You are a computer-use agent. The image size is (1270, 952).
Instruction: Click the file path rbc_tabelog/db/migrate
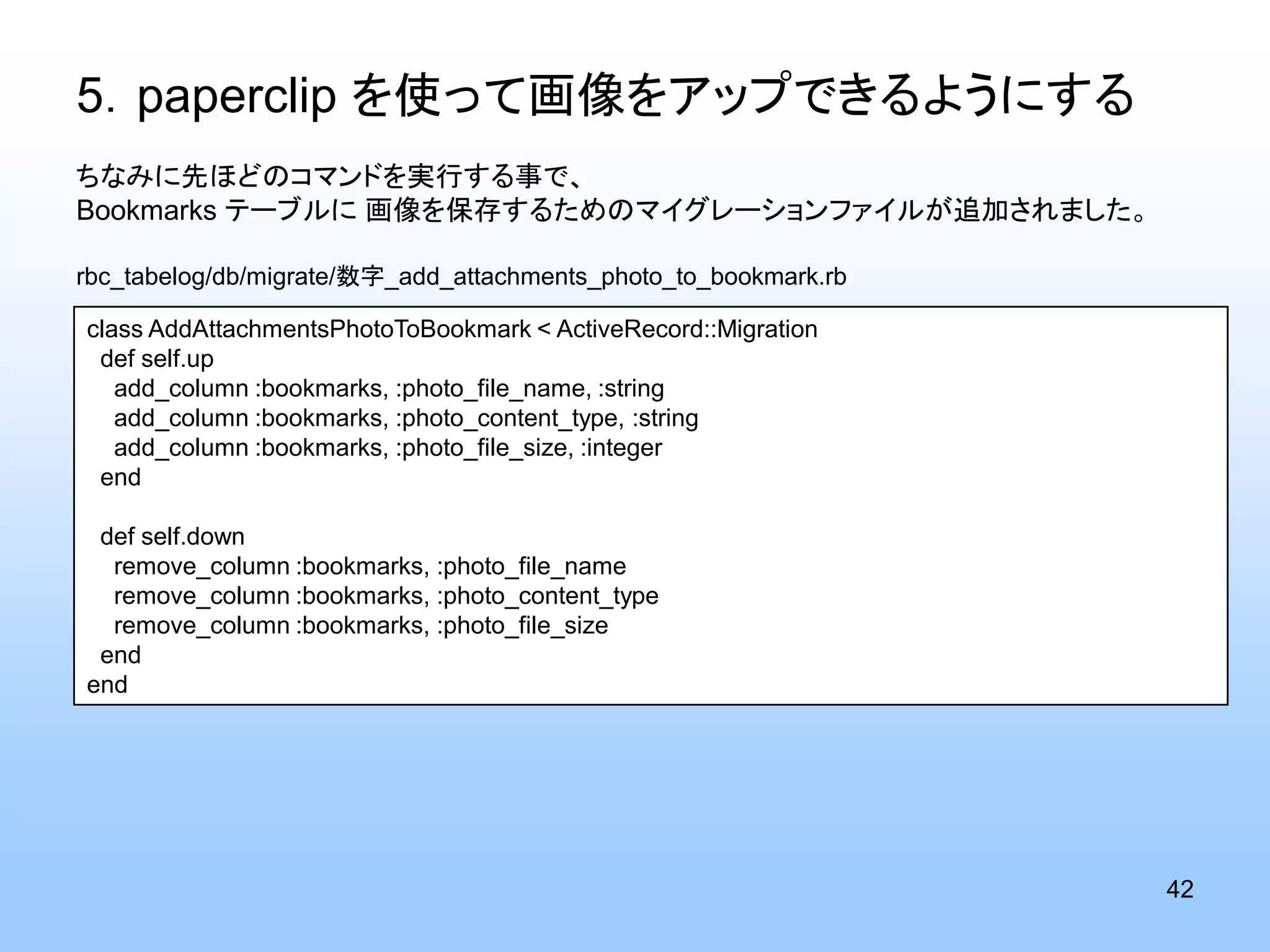(x=461, y=276)
